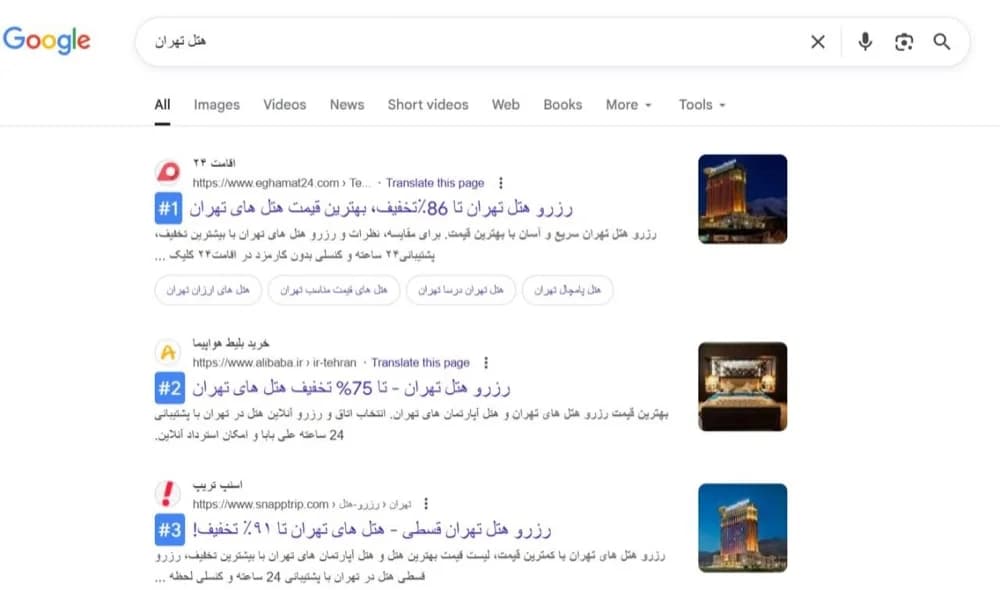The width and height of the screenshot is (1000, 590).
Task: Translate the alibaba.ir result page
Action: pyautogui.click(x=420, y=363)
